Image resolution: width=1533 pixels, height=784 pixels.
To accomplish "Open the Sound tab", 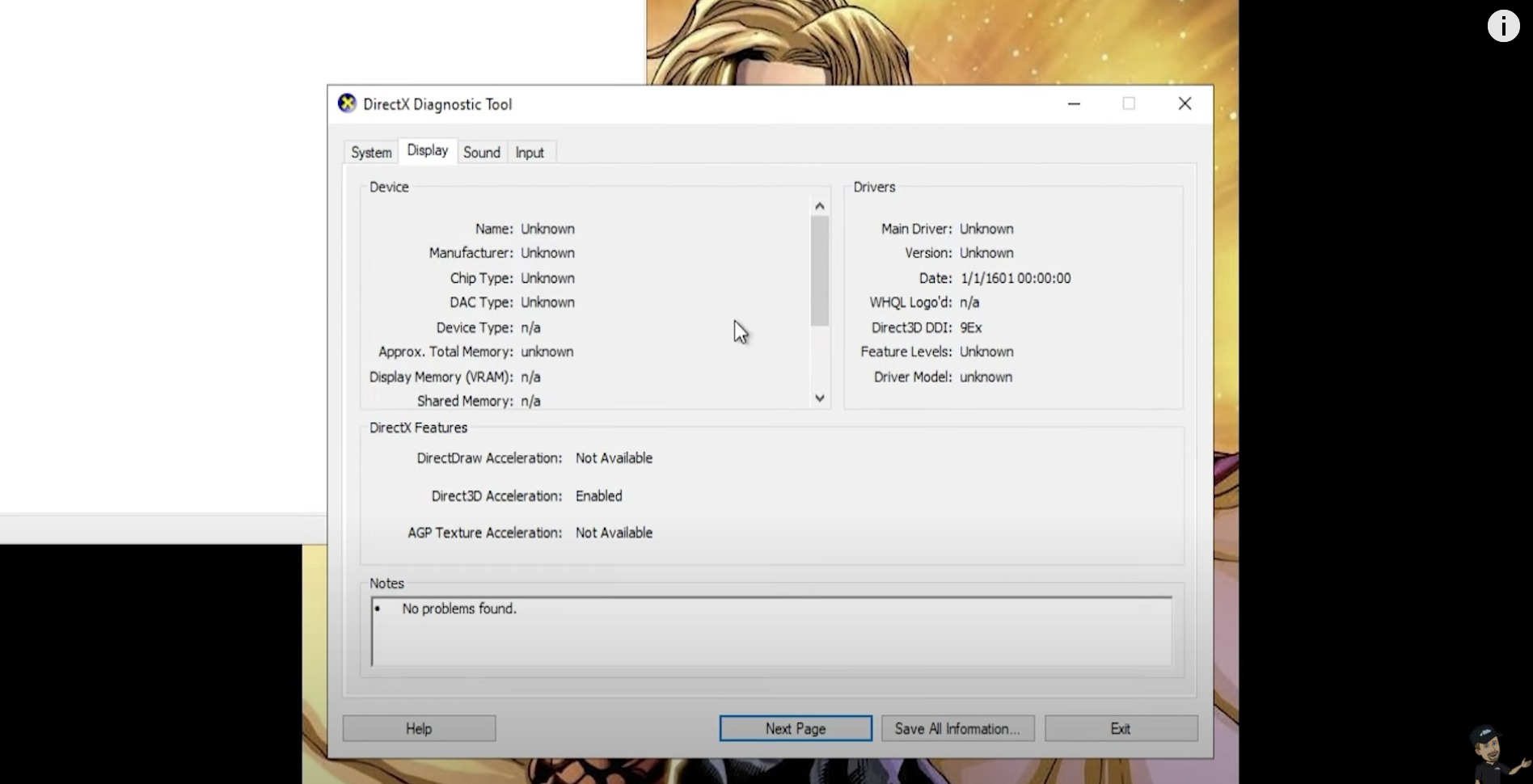I will click(x=481, y=152).
